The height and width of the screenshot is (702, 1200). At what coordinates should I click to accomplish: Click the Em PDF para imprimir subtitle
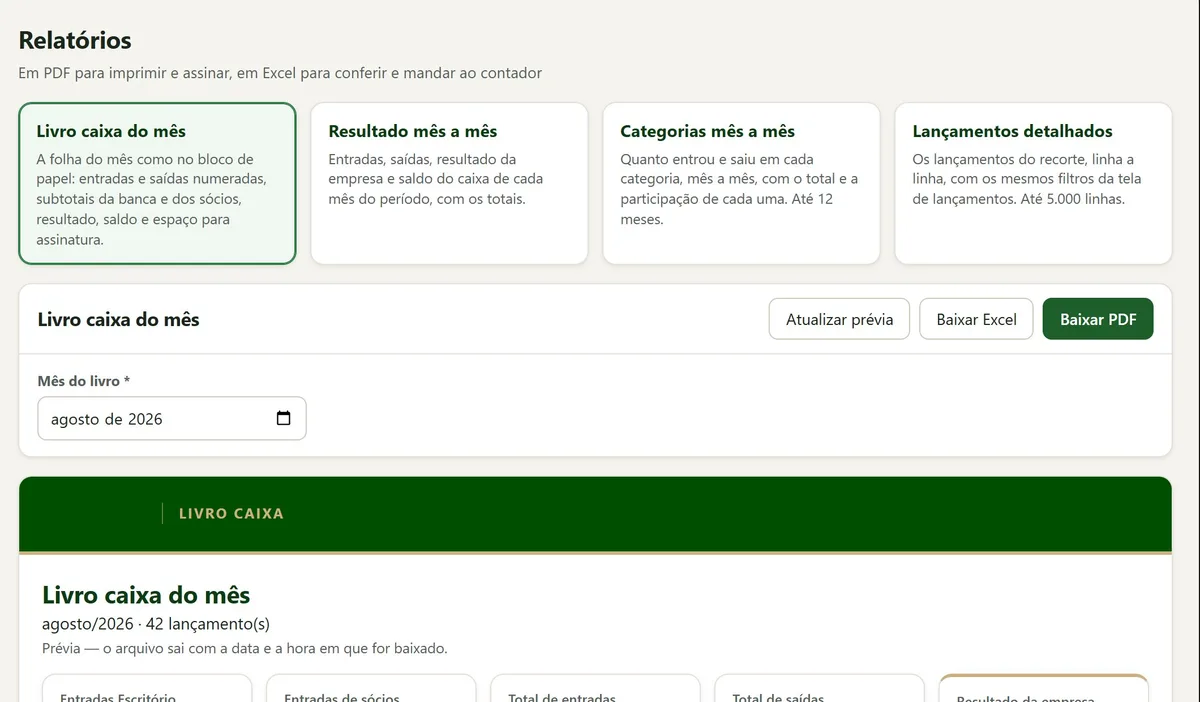pos(281,73)
